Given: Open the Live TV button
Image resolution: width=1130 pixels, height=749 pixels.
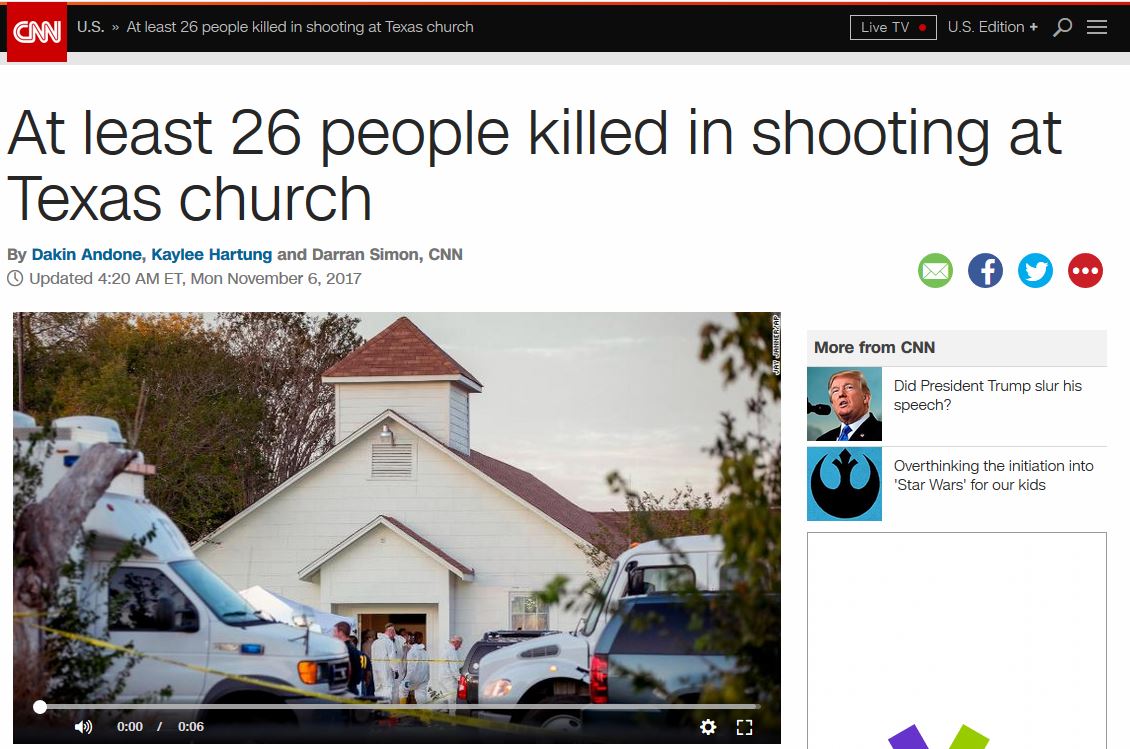Looking at the screenshot, I should click(x=893, y=27).
